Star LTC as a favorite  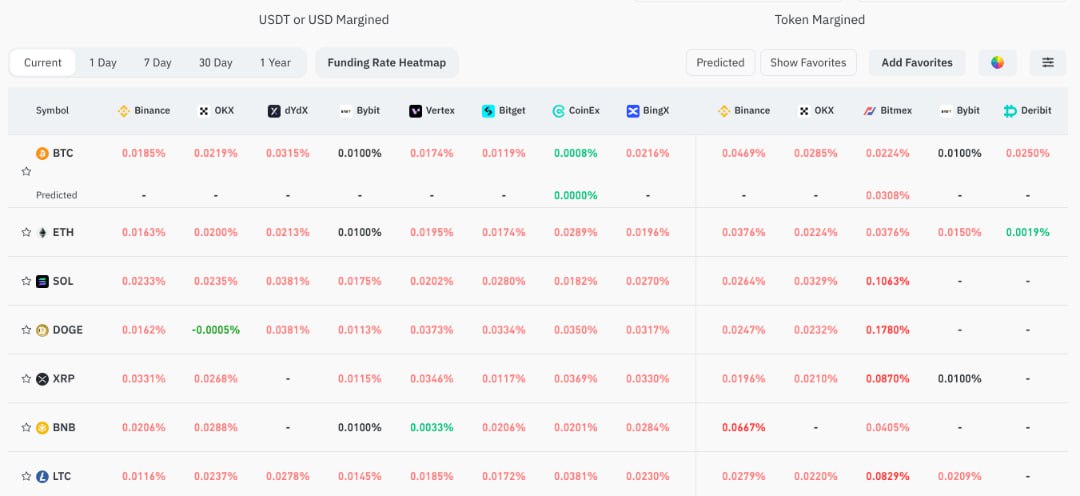[26, 476]
